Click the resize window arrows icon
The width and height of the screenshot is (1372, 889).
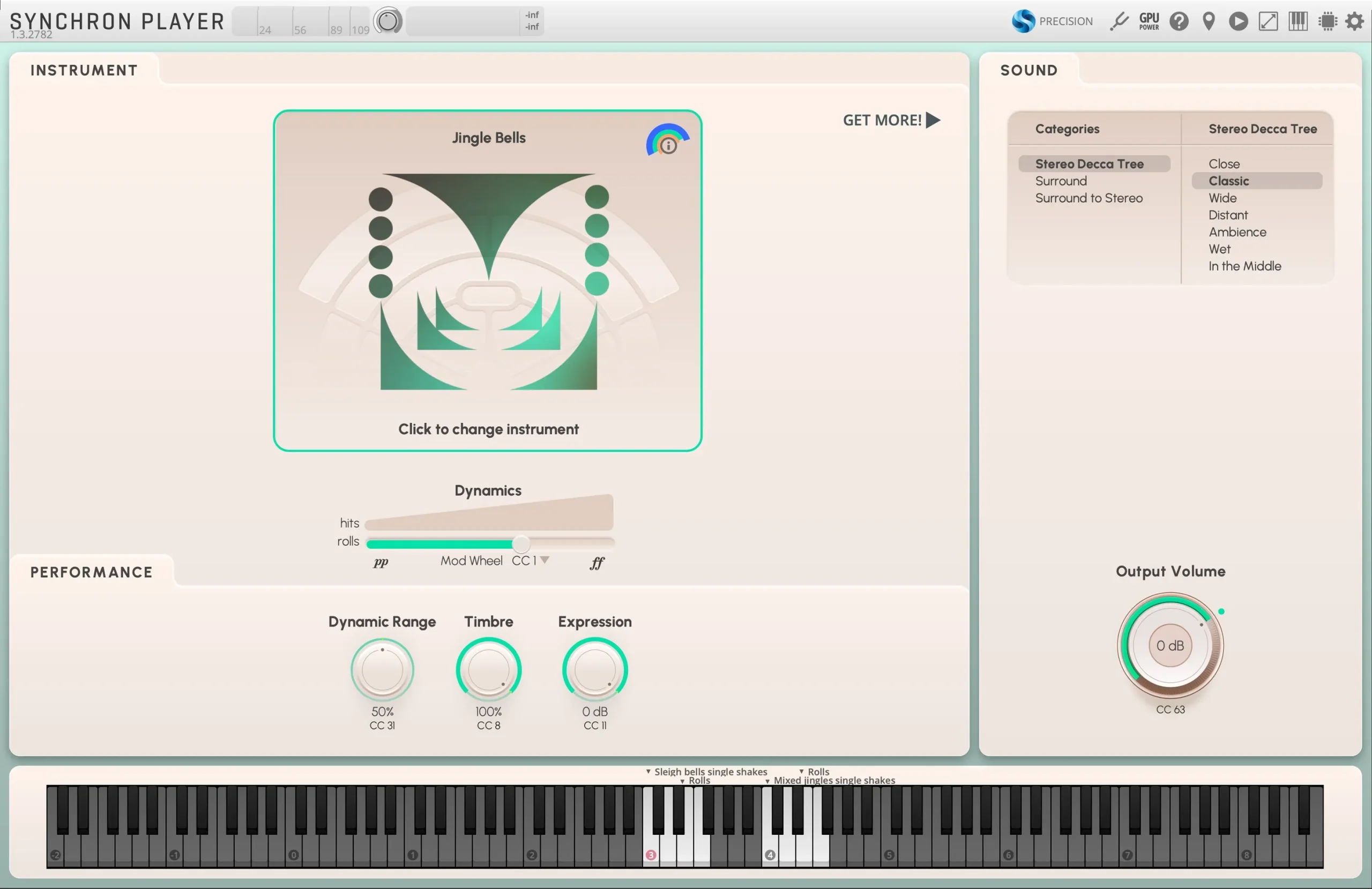(x=1267, y=21)
